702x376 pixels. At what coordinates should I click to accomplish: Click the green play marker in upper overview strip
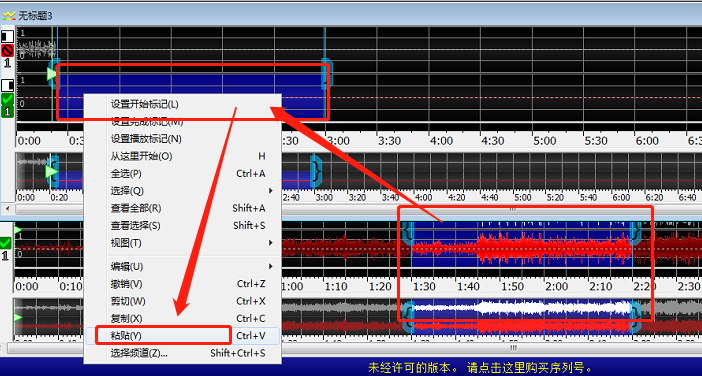(51, 171)
